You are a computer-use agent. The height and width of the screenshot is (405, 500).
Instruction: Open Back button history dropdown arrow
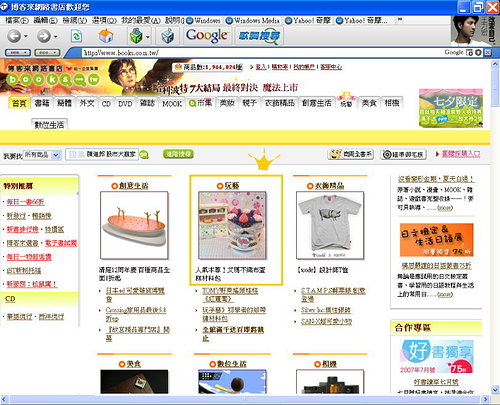pos(26,36)
